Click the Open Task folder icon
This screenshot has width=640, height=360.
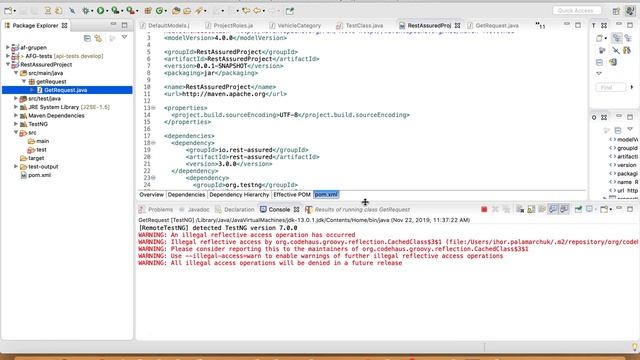(x=187, y=11)
